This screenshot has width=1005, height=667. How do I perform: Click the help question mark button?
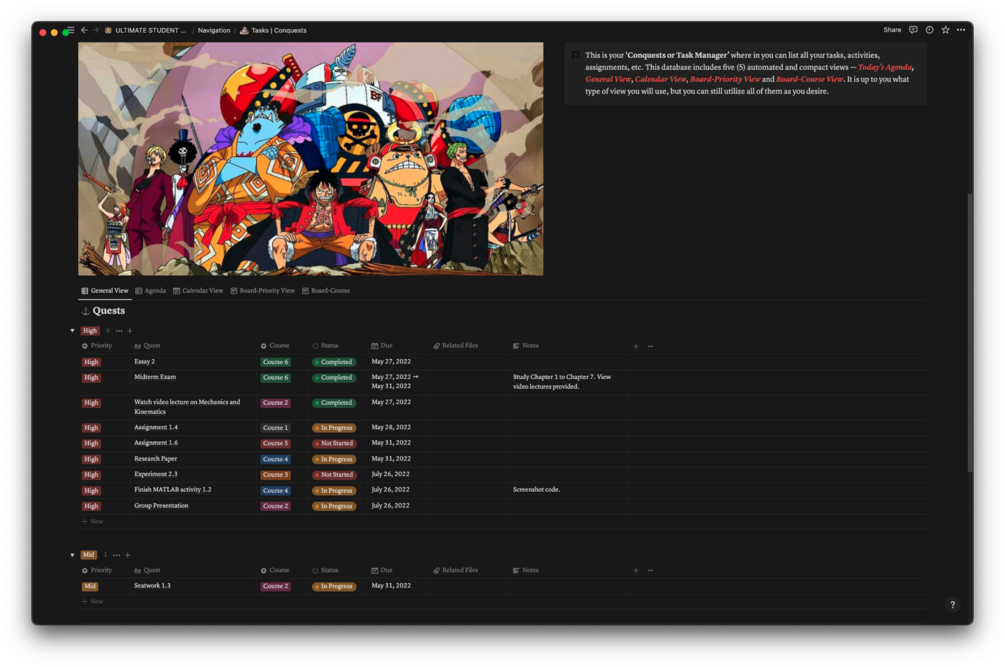952,604
